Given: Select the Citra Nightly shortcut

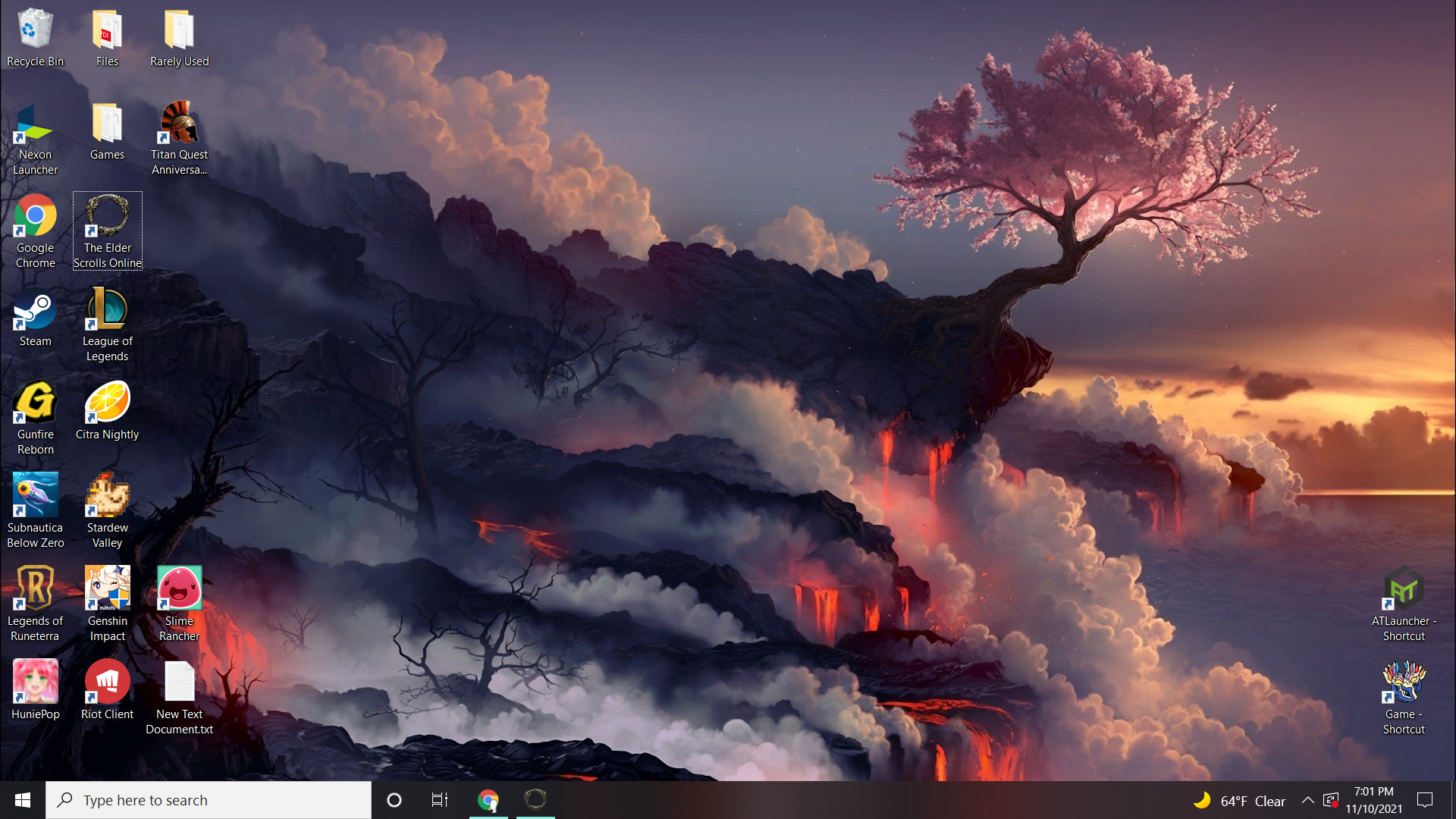Looking at the screenshot, I should coord(107,410).
